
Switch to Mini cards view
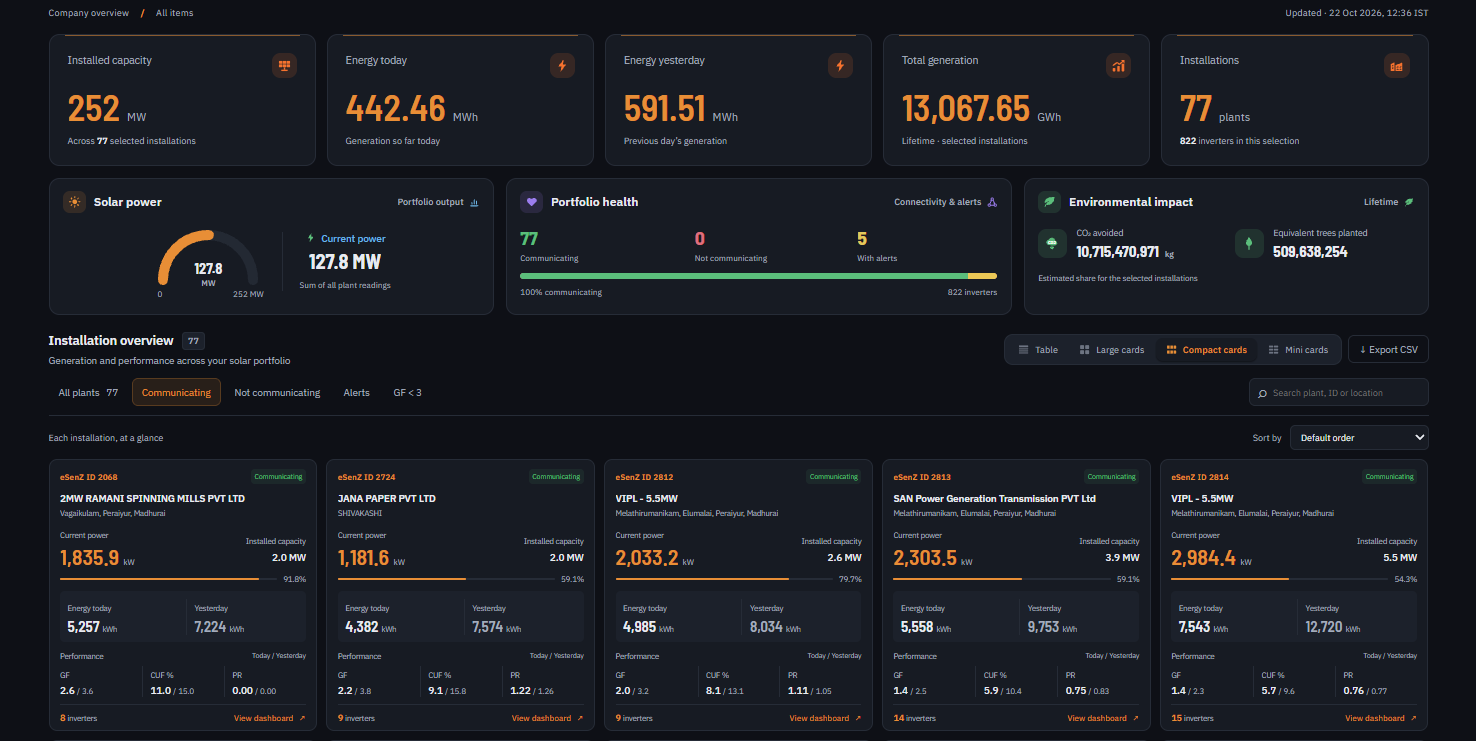click(x=1298, y=350)
